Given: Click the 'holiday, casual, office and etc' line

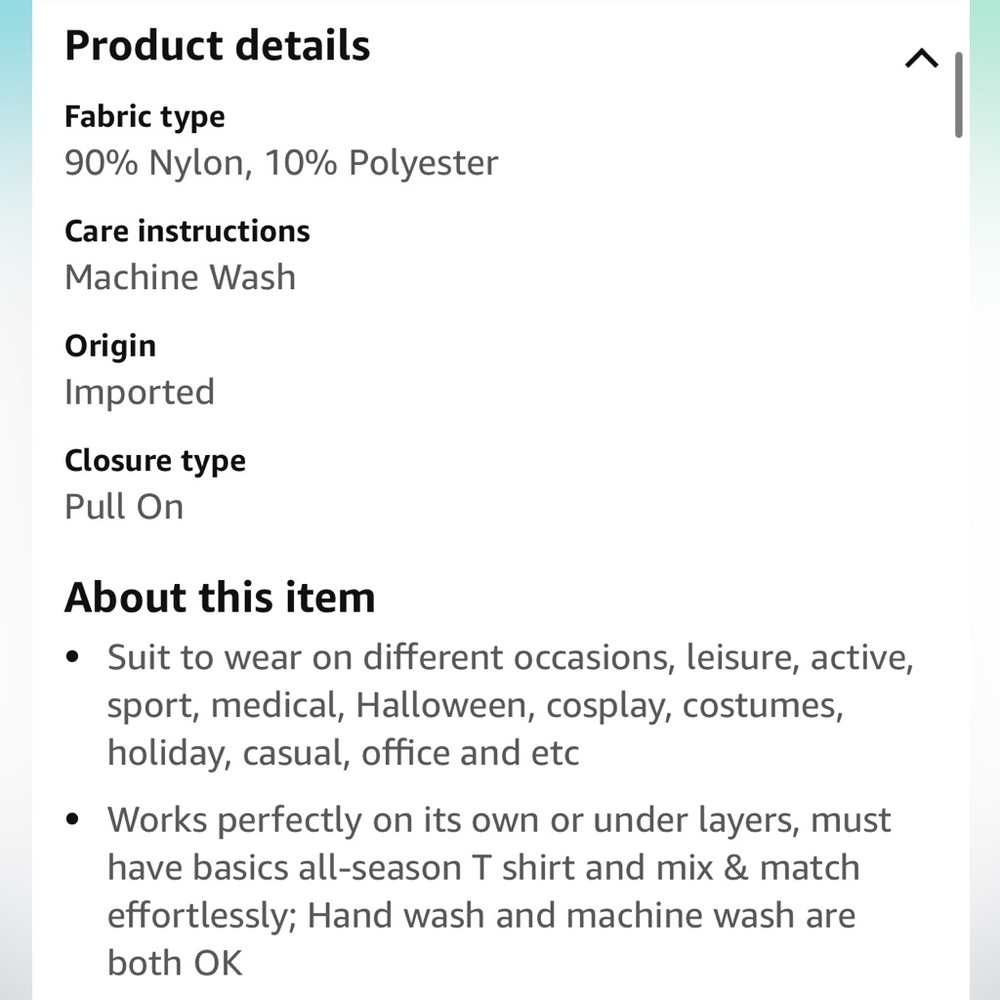Looking at the screenshot, I should click(343, 753).
